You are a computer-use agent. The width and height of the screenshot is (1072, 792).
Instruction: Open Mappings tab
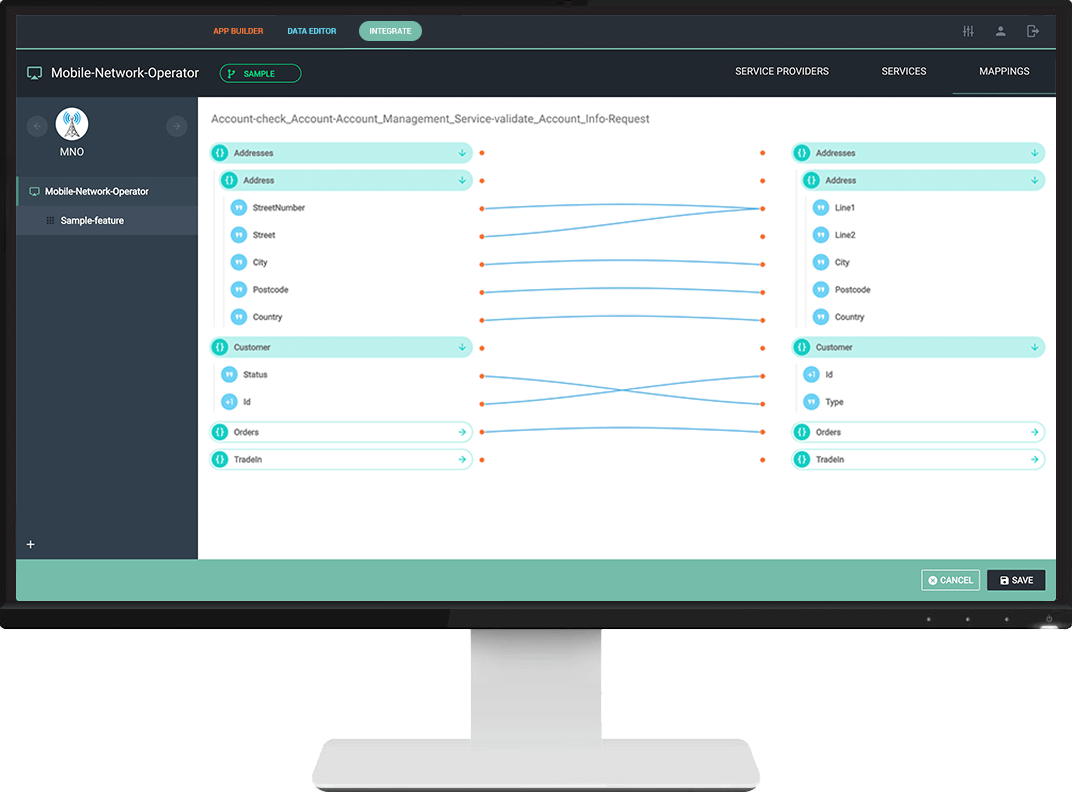[x=1004, y=71]
